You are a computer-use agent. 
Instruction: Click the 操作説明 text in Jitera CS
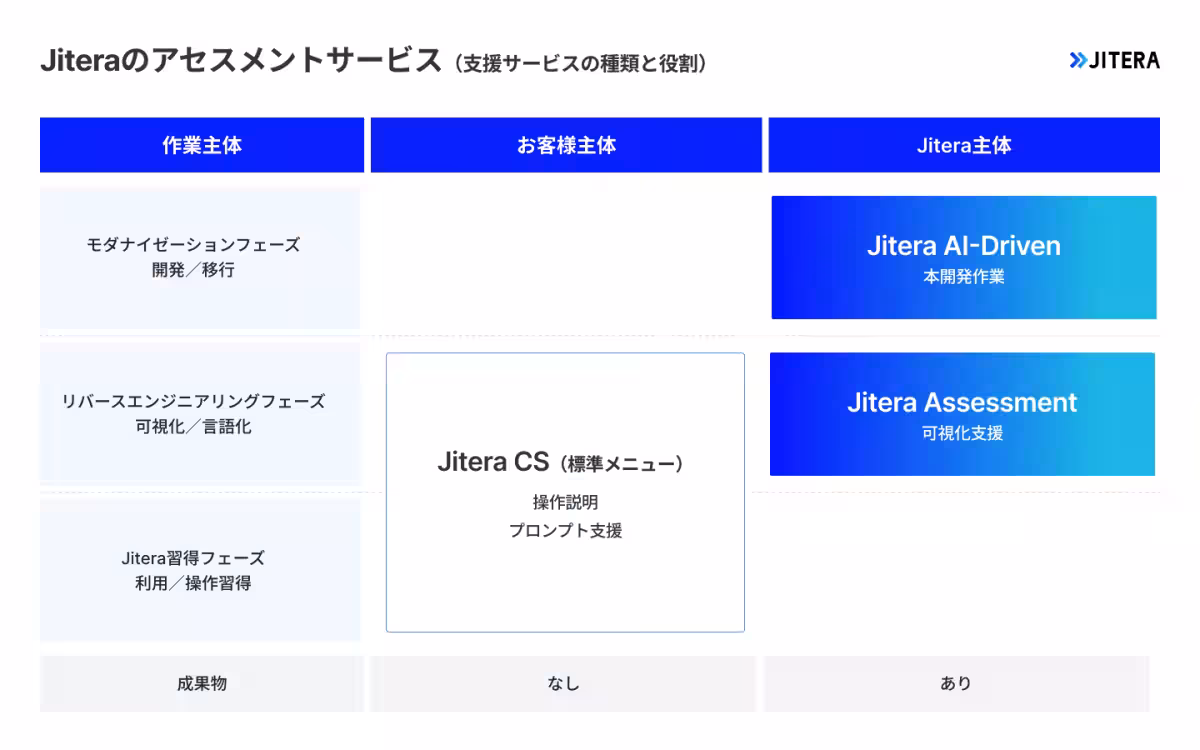tap(565, 502)
